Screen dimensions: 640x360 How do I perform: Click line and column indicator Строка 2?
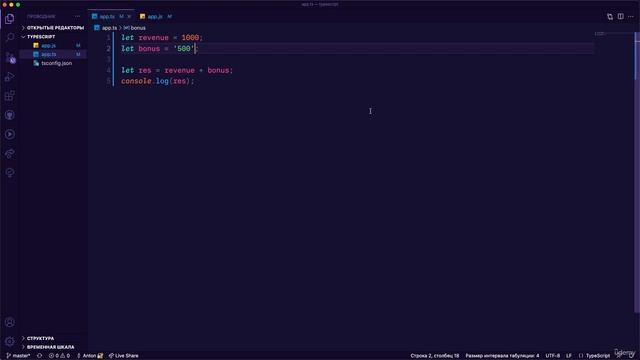[435, 356]
